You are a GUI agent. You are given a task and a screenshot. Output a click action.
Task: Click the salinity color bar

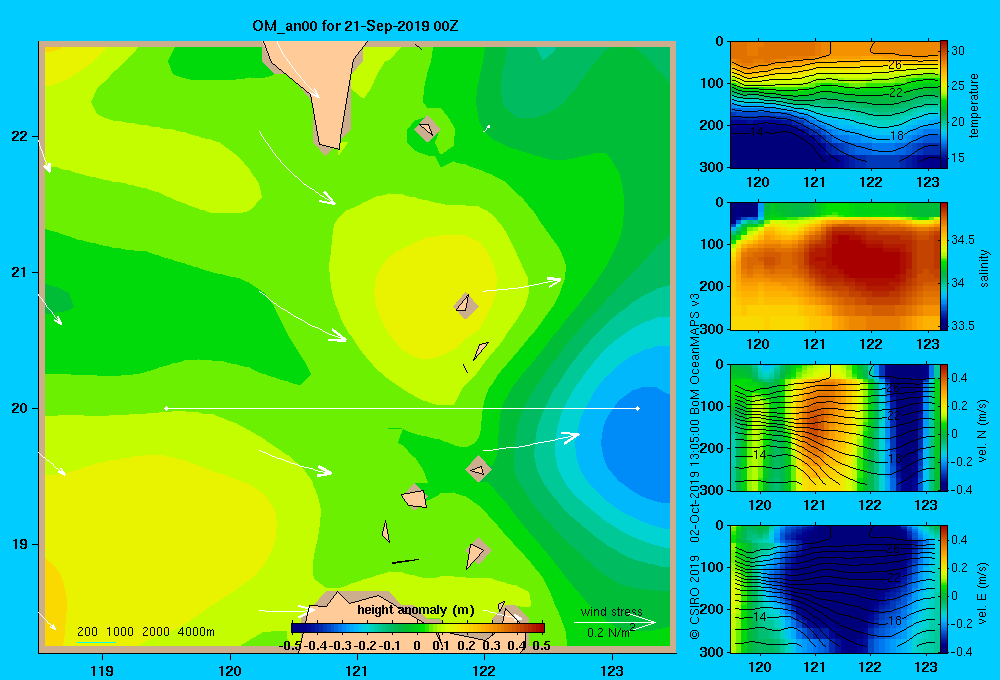tap(944, 266)
